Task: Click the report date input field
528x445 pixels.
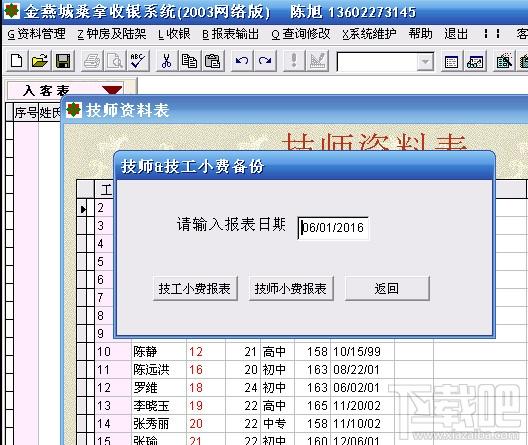Action: coord(333,228)
